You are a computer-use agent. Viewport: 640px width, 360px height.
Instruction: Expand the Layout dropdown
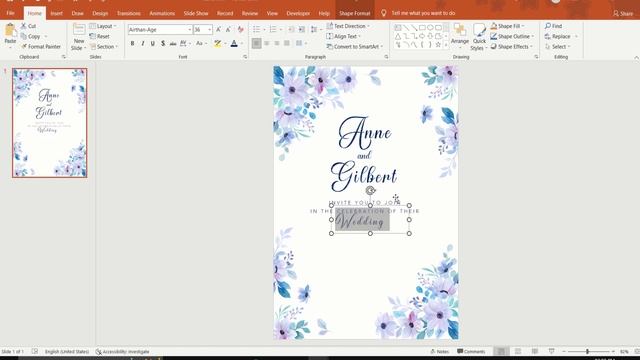pyautogui.click(x=103, y=26)
